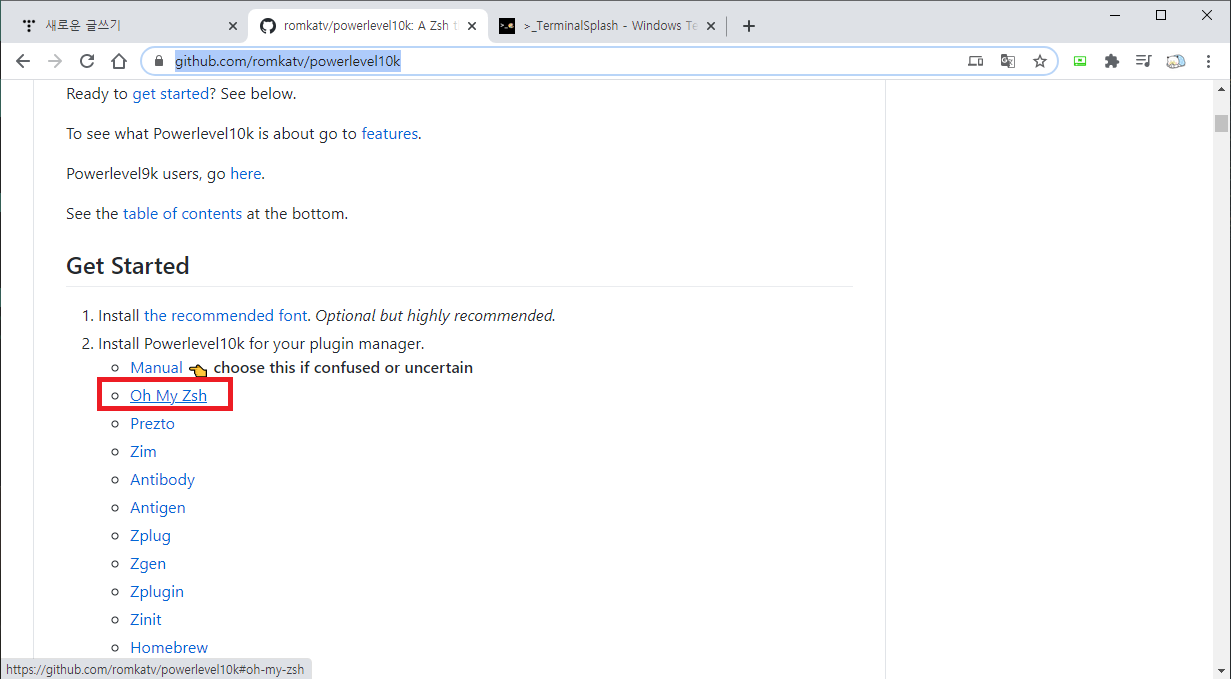Image resolution: width=1232 pixels, height=679 pixels.
Task: Open the Extensions puzzle piece menu
Action: click(x=1111, y=61)
